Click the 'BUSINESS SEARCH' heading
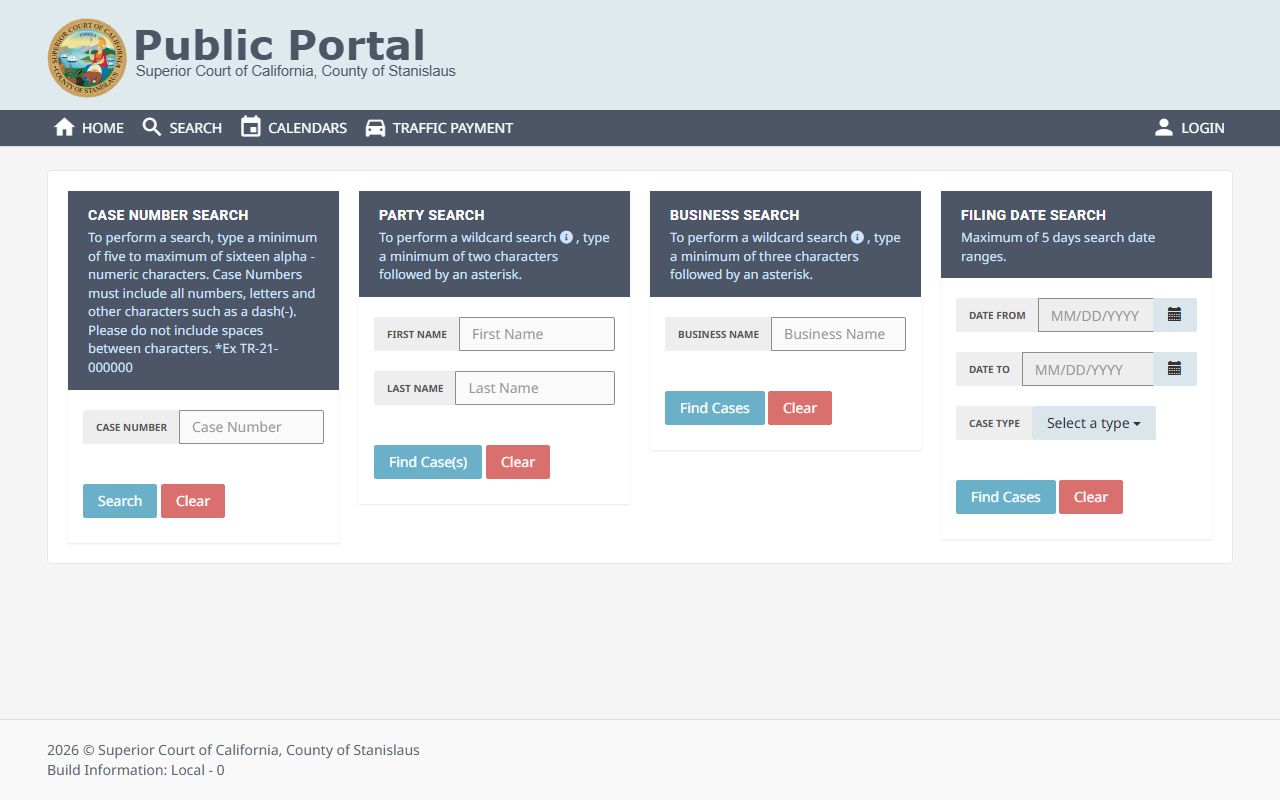This screenshot has height=800, width=1280. [x=734, y=215]
